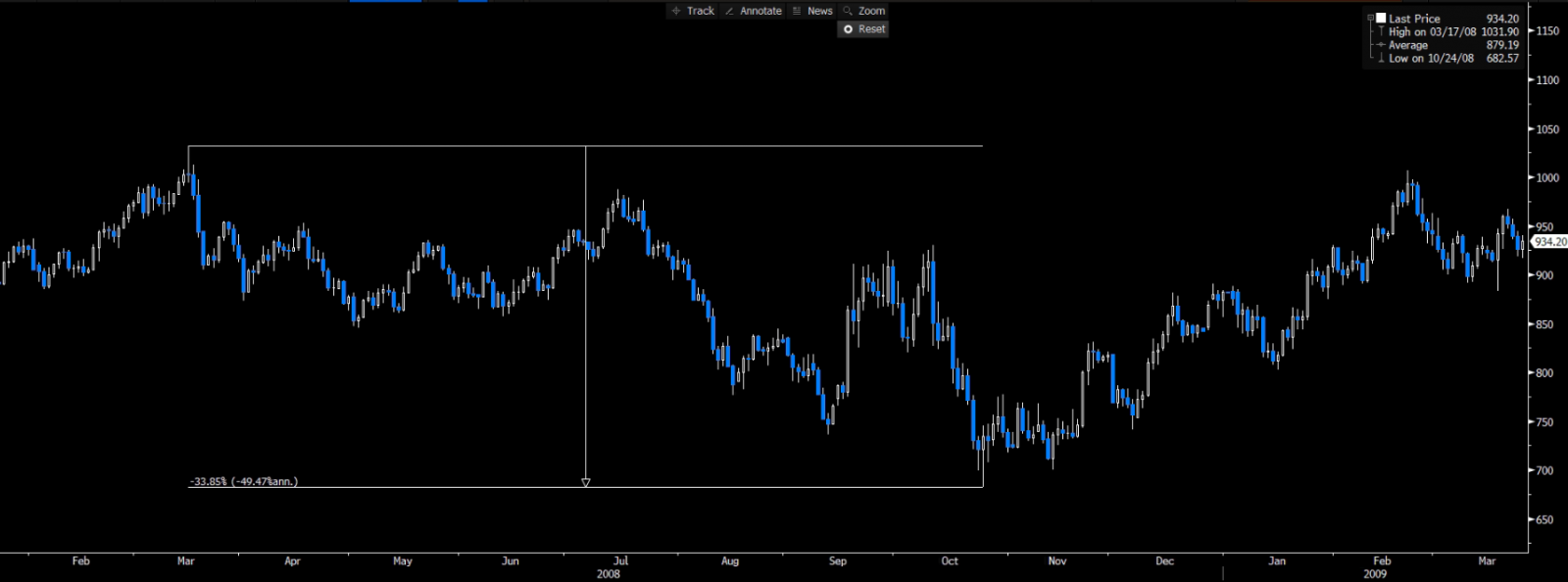This screenshot has height=582, width=1568.
Task: Click the 1000 label on price axis
Action: [x=1547, y=177]
